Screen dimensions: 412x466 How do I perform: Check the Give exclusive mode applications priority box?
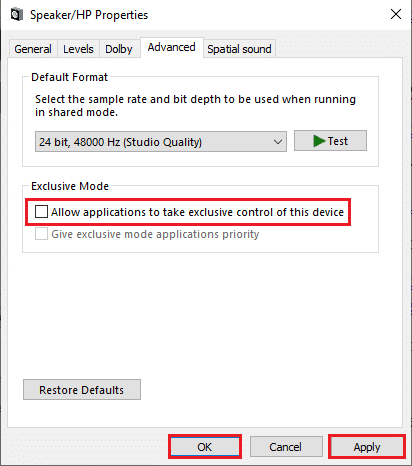tap(41, 234)
